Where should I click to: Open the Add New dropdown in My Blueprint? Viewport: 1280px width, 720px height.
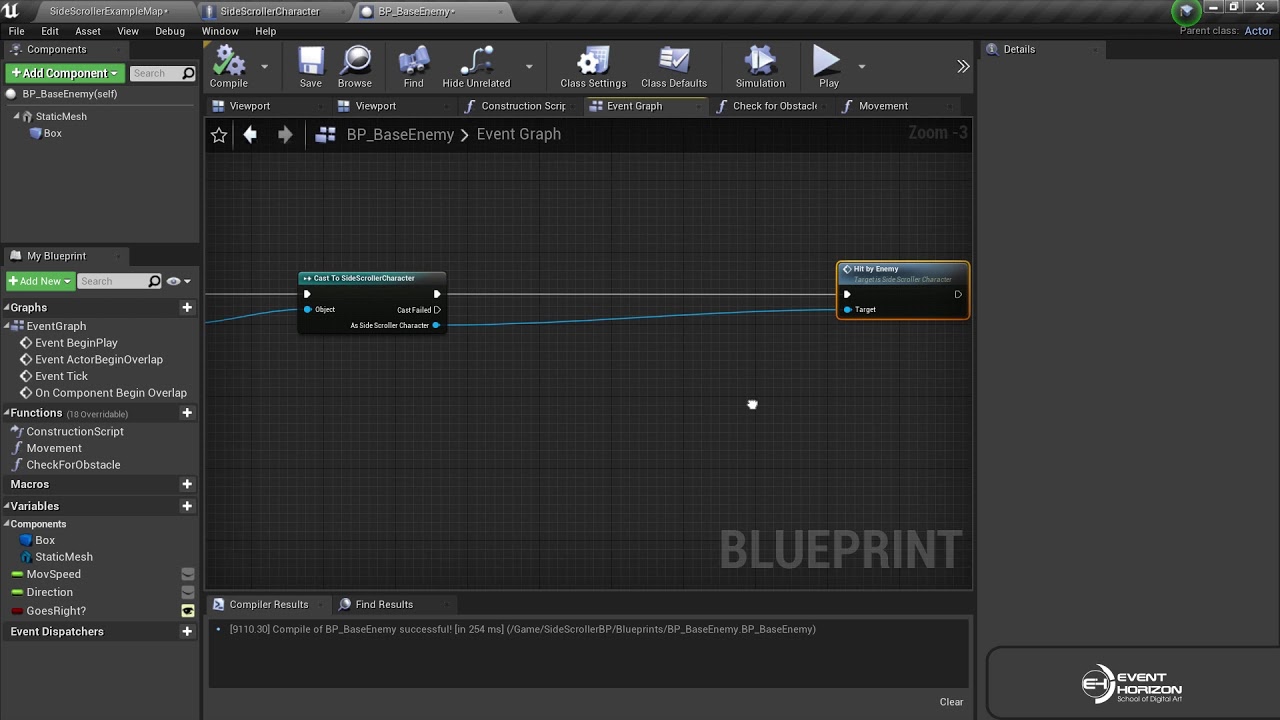coord(40,281)
